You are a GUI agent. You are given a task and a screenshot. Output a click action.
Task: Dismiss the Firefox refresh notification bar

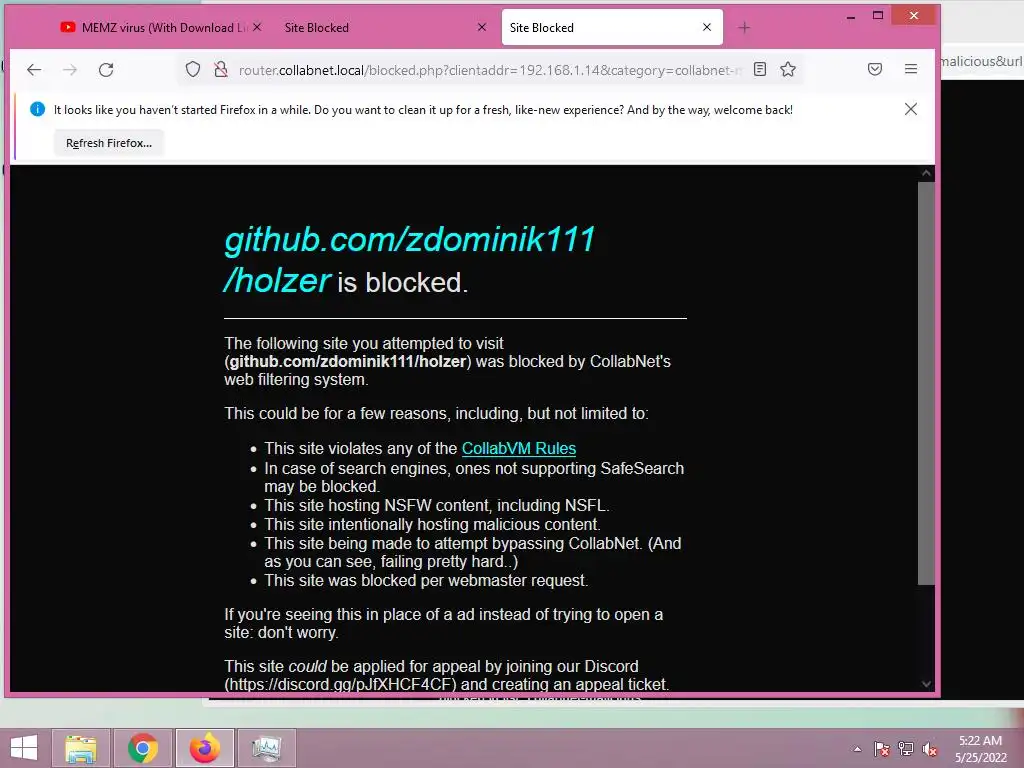[911, 109]
